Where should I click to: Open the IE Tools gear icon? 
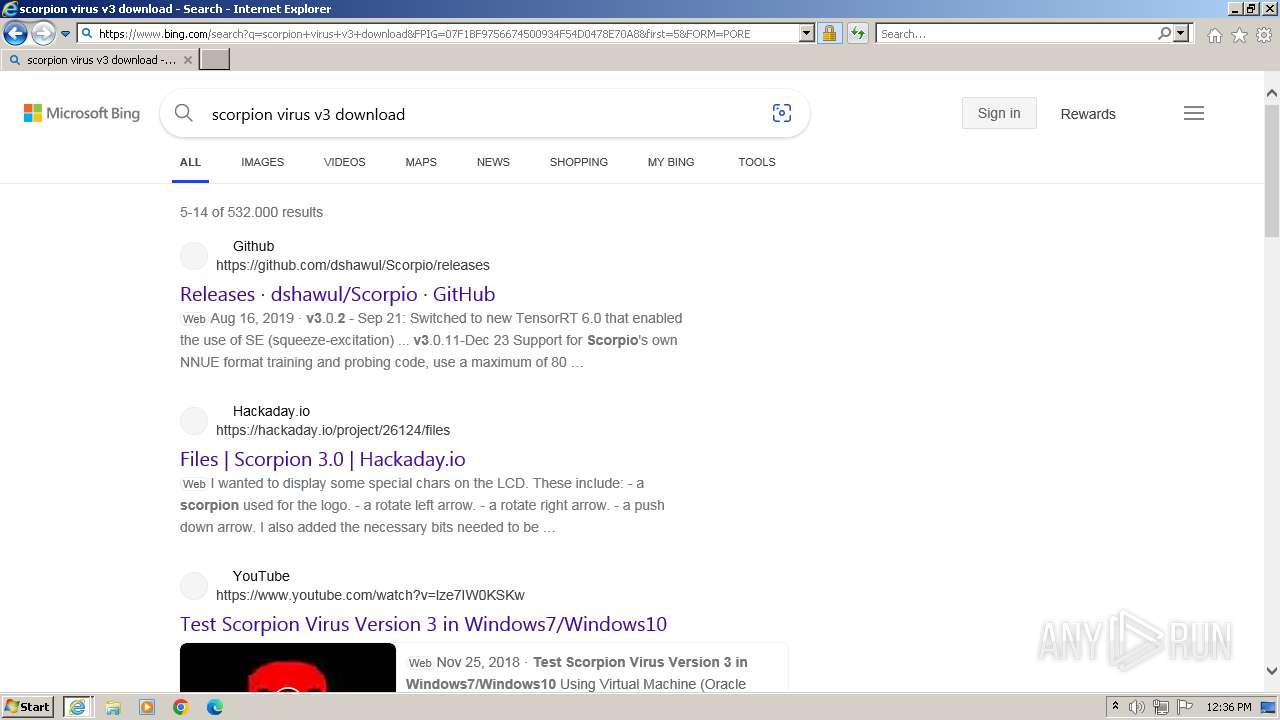pos(1264,35)
